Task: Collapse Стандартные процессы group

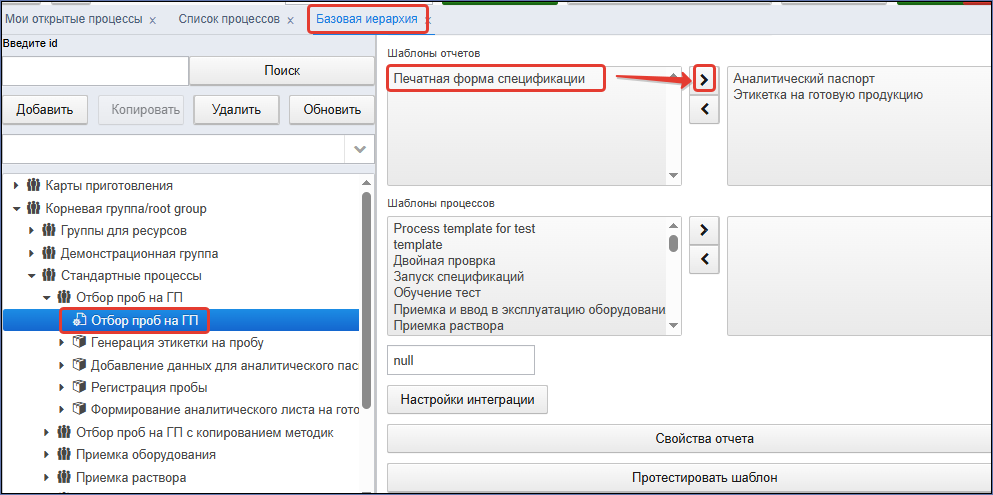Action: [31, 276]
